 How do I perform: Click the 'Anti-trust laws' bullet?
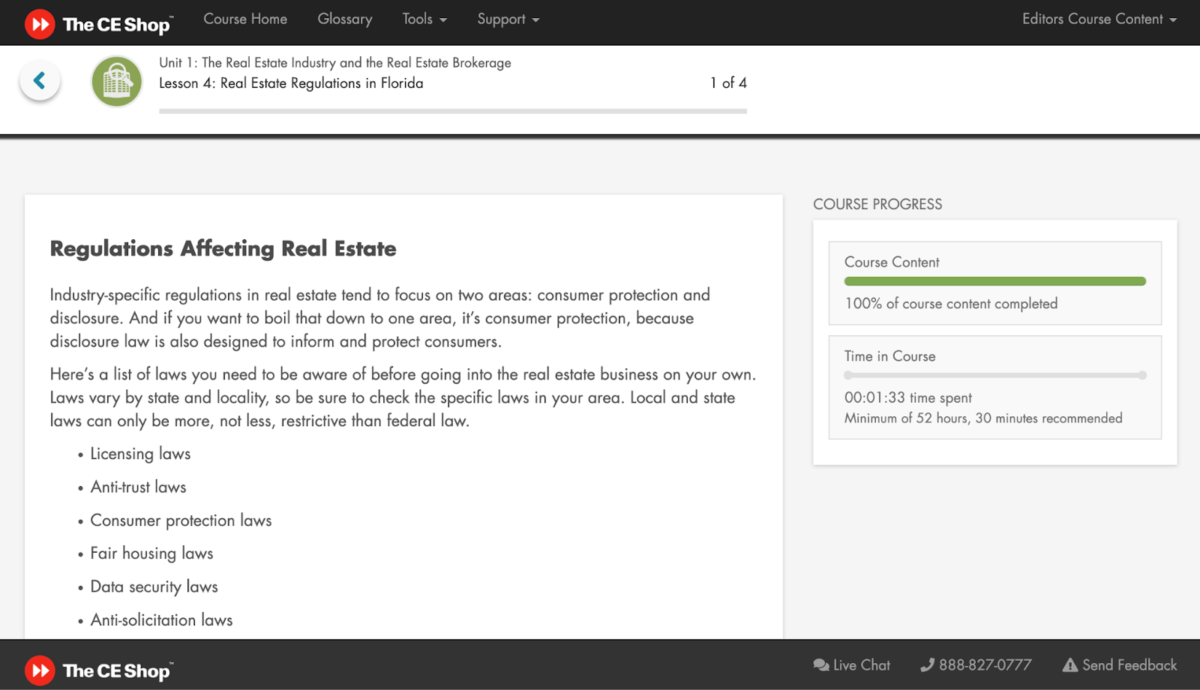138,487
